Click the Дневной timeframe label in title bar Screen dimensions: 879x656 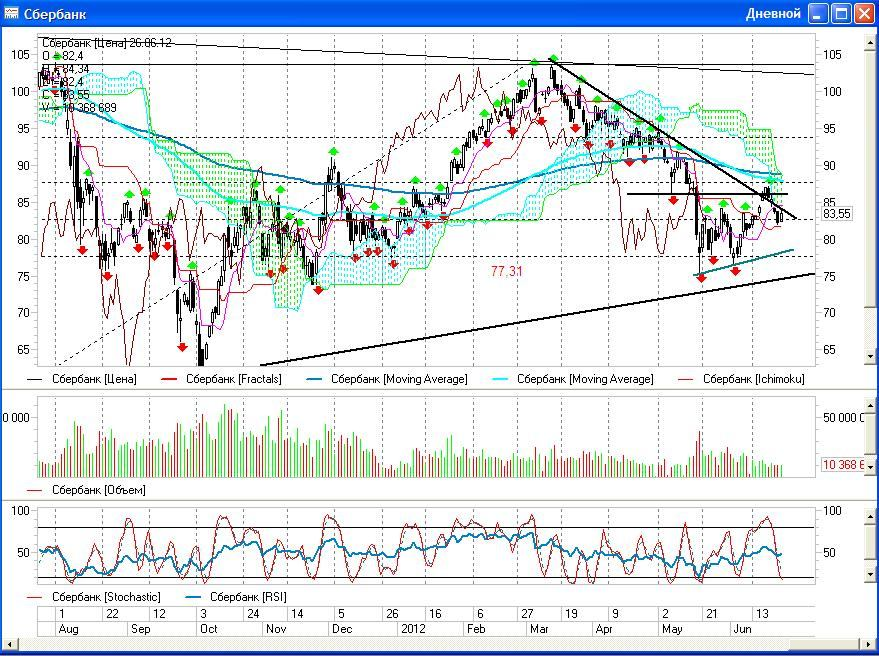pyautogui.click(x=773, y=13)
